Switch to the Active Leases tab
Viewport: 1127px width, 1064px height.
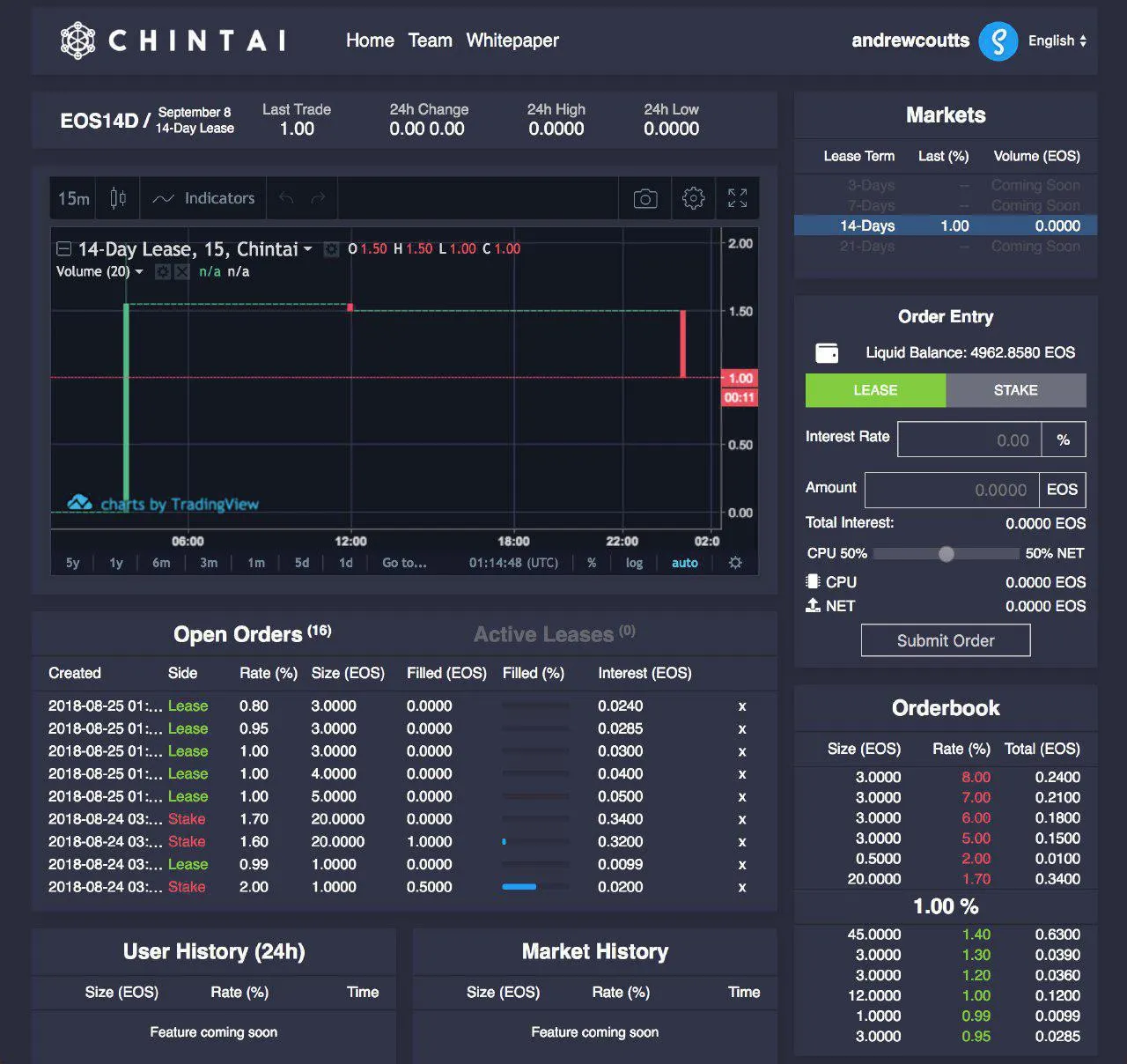pos(555,634)
